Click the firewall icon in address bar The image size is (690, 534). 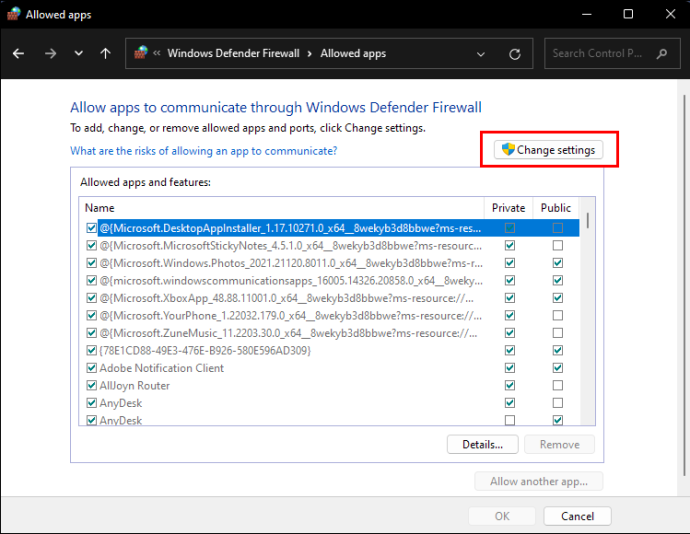tap(141, 53)
